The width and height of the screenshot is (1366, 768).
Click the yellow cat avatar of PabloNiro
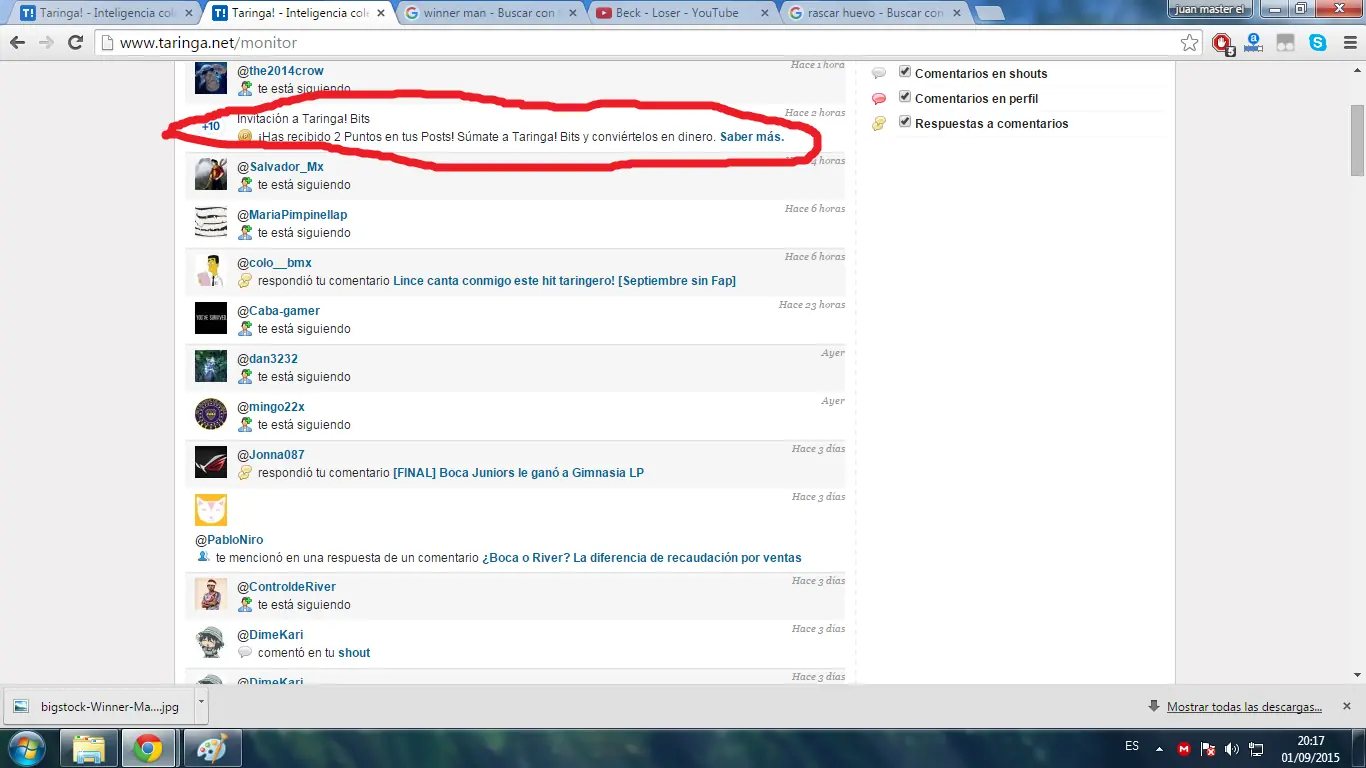pos(211,510)
